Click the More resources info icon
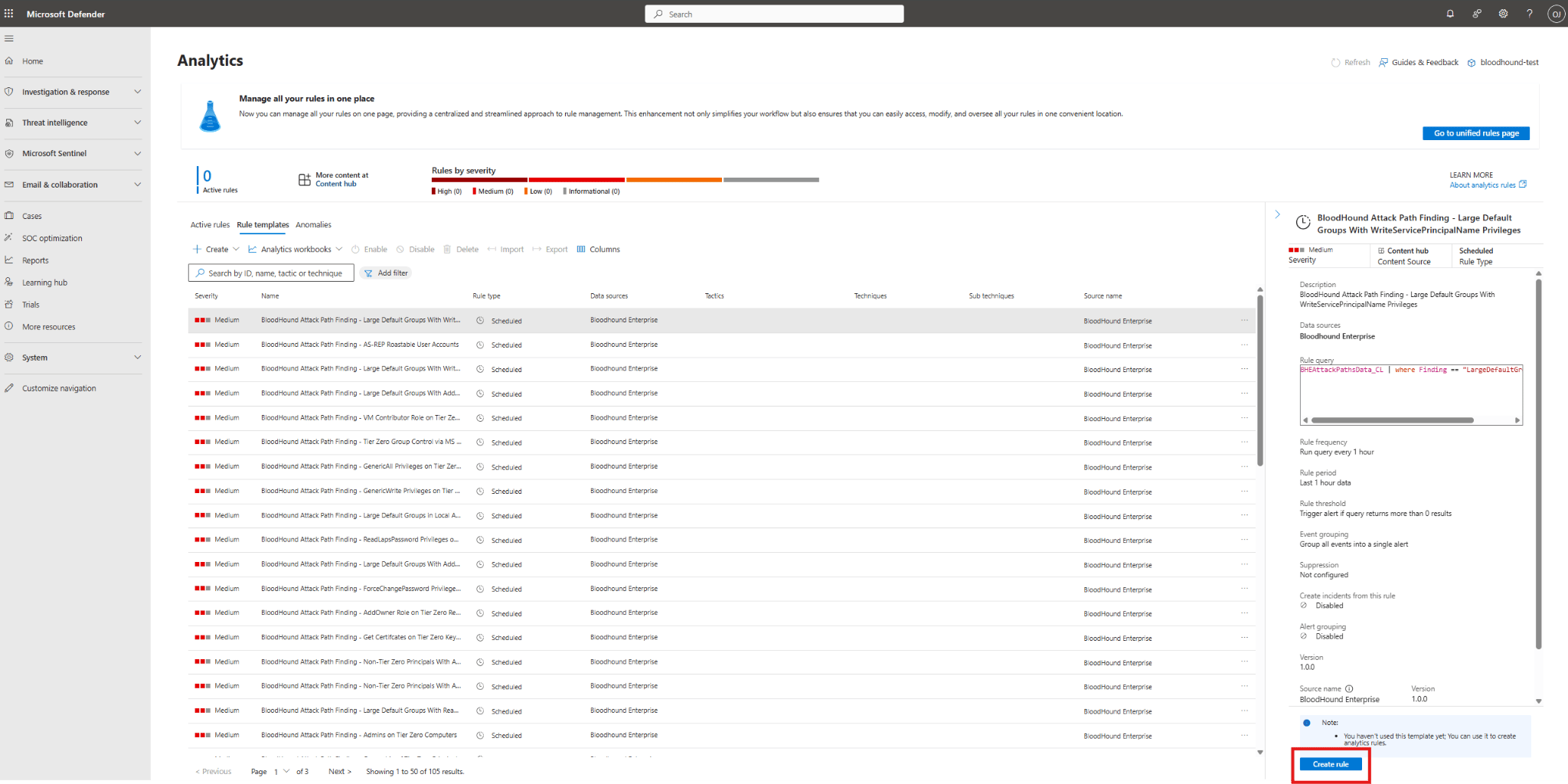Viewport: 1568px width, 784px height. click(9, 327)
